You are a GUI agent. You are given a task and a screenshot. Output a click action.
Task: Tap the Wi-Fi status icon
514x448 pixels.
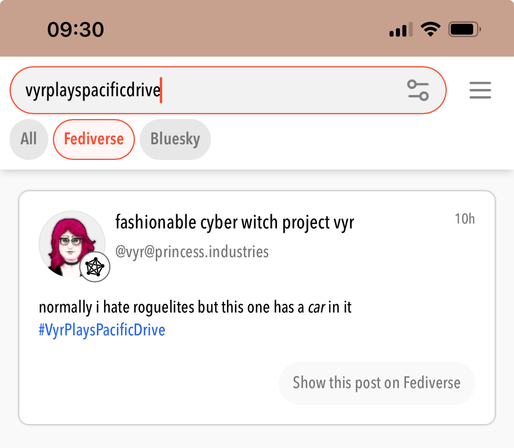430,29
